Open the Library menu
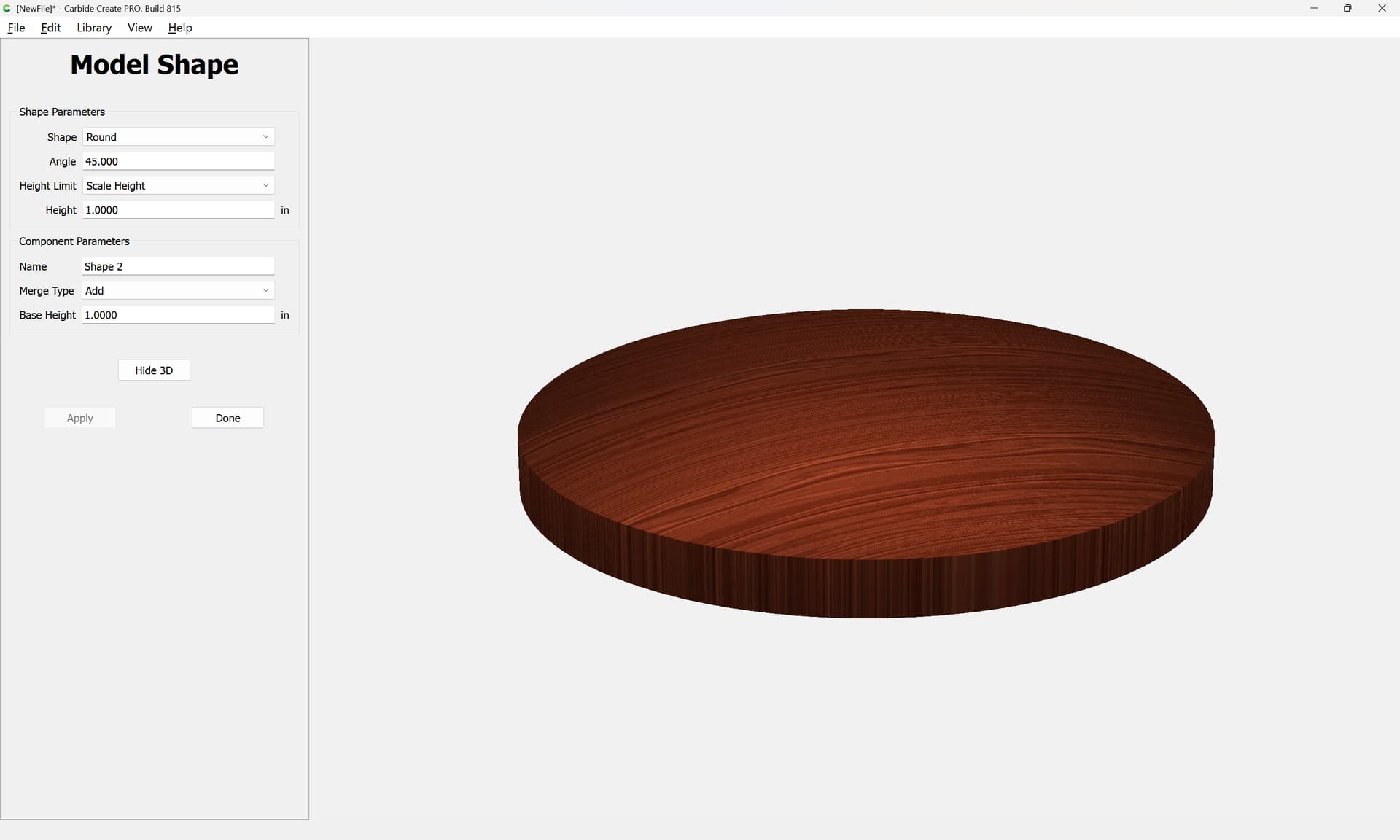This screenshot has height=840, width=1400. tap(94, 28)
